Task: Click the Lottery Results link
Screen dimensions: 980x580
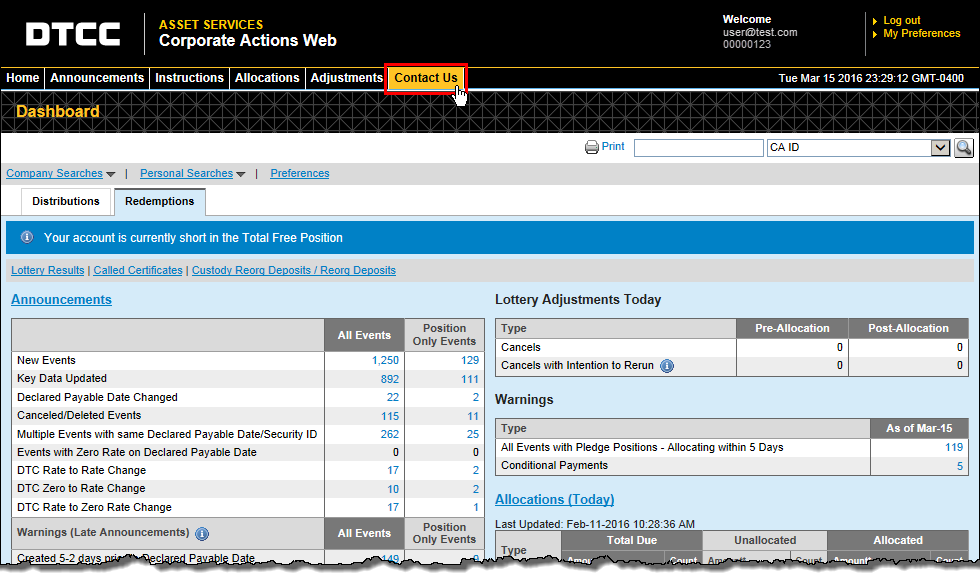Action: coord(48,271)
